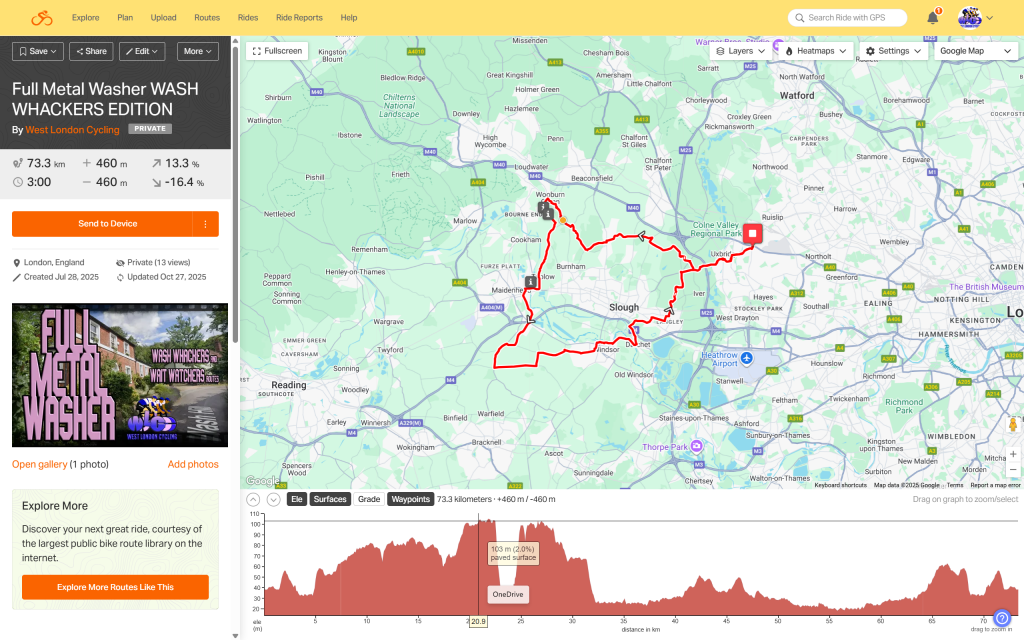Image resolution: width=1024 pixels, height=640 pixels.
Task: Click the route photo thumbnail
Action: coord(120,375)
